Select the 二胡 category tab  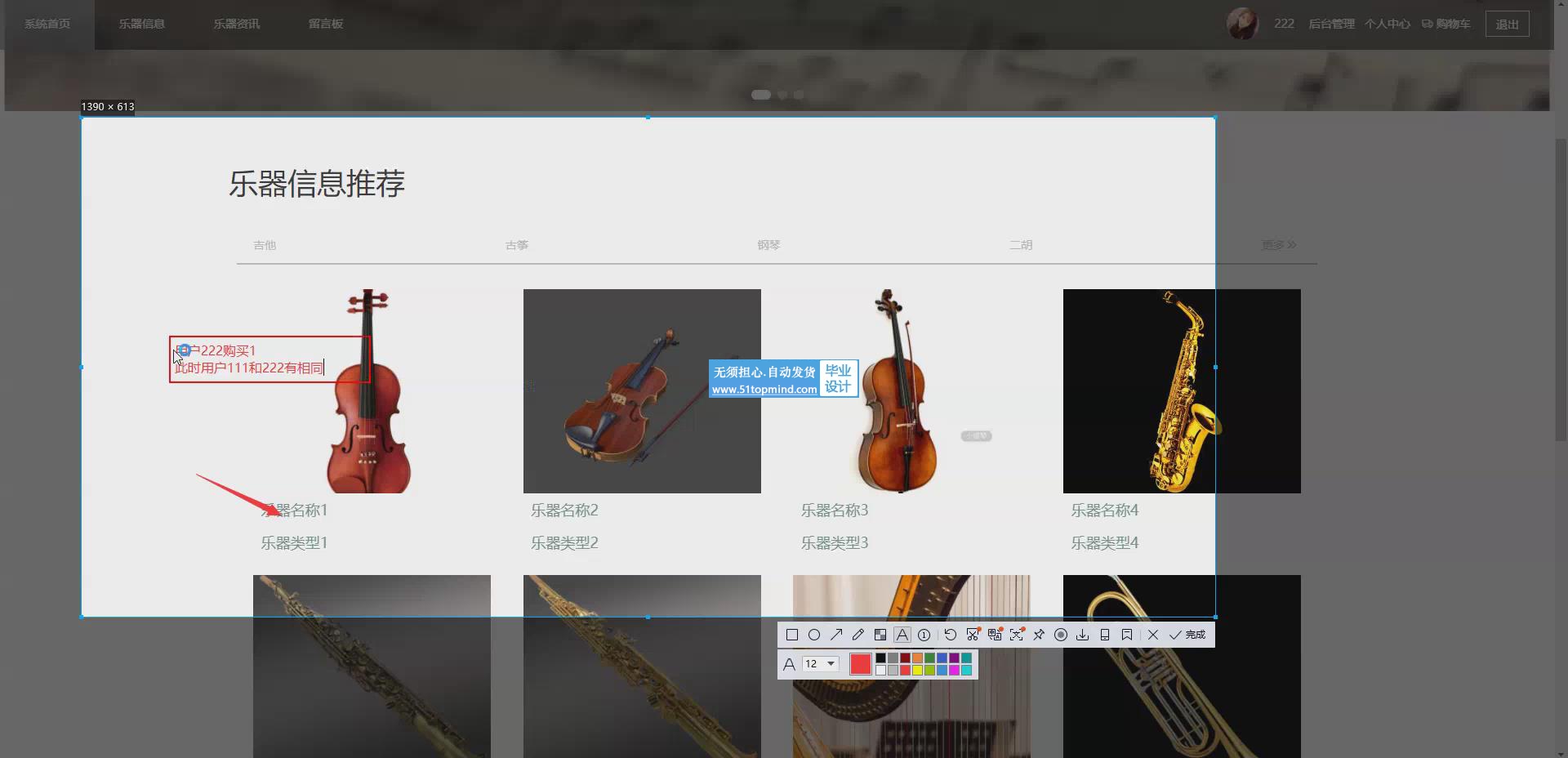(x=1021, y=245)
